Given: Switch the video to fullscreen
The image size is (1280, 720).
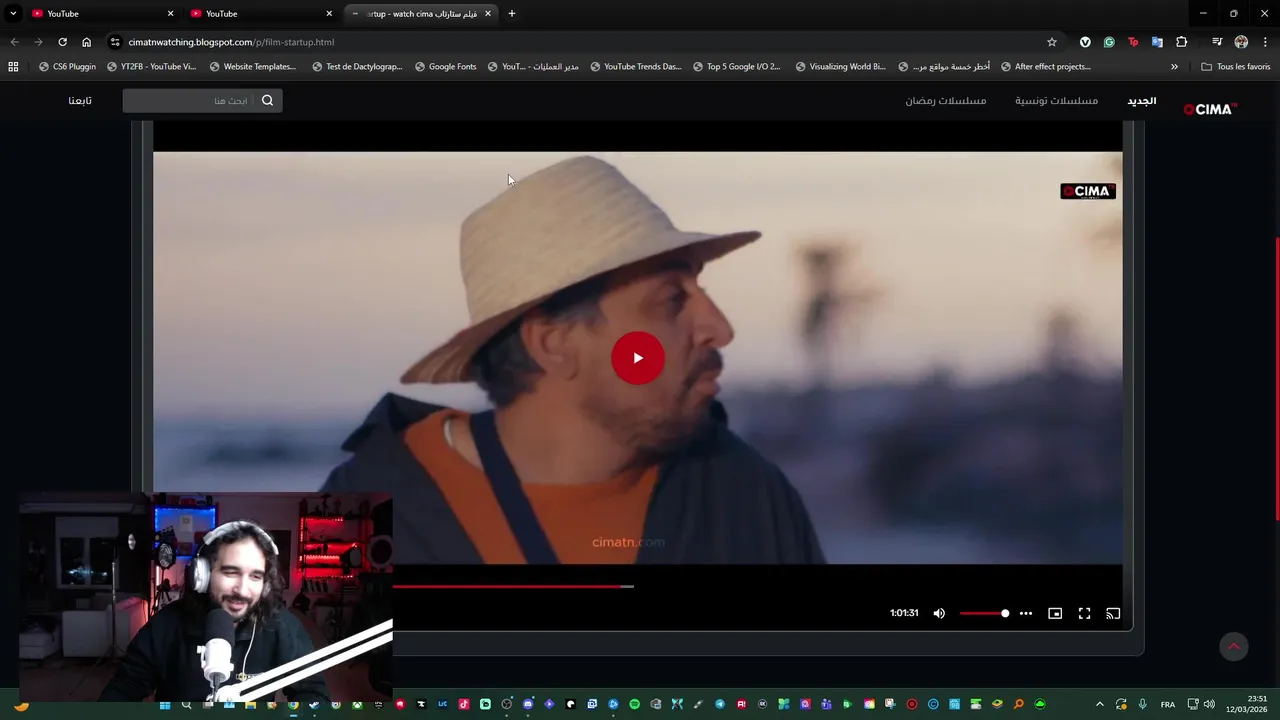Looking at the screenshot, I should tap(1084, 613).
